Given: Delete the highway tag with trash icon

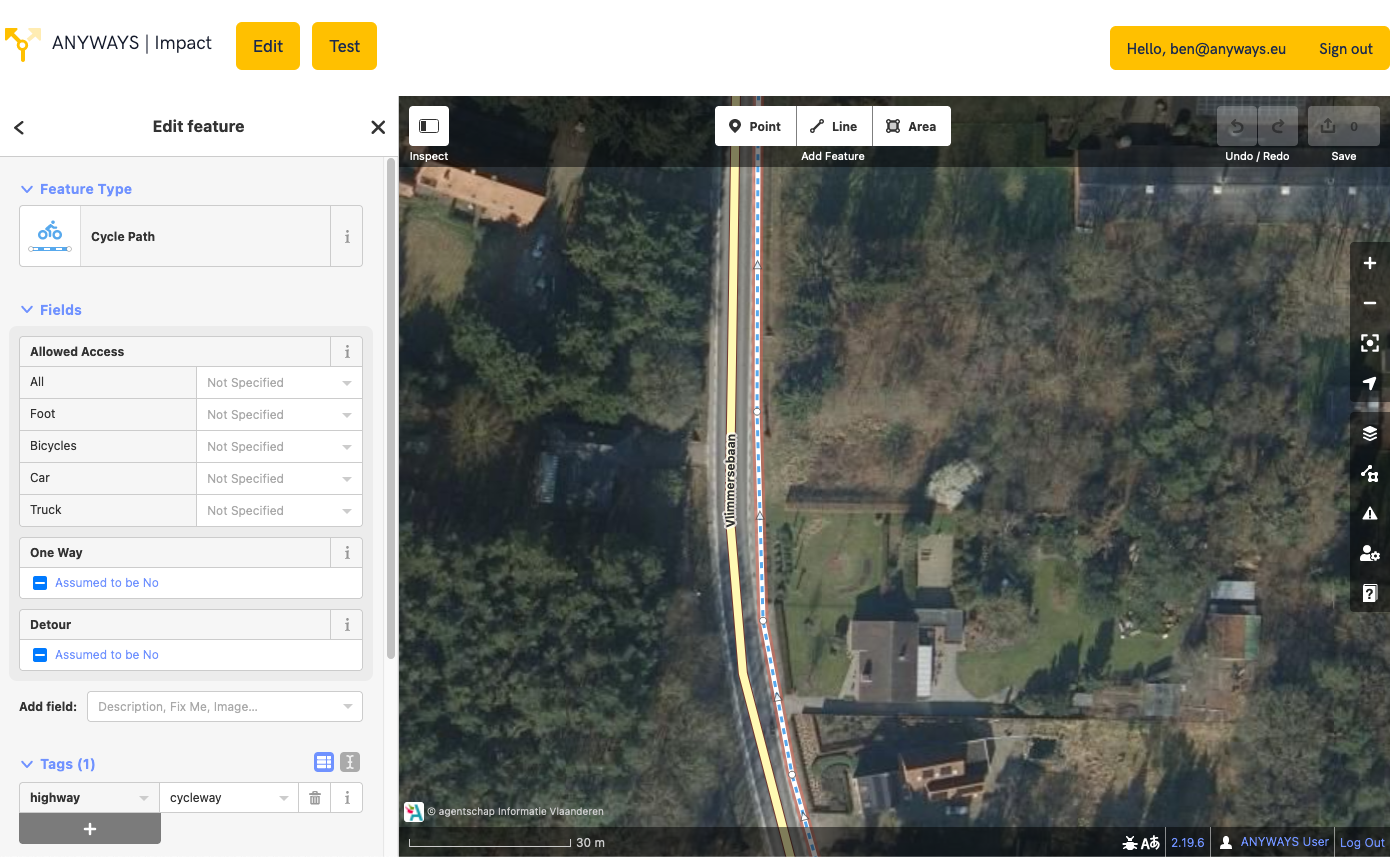Looking at the screenshot, I should point(314,797).
